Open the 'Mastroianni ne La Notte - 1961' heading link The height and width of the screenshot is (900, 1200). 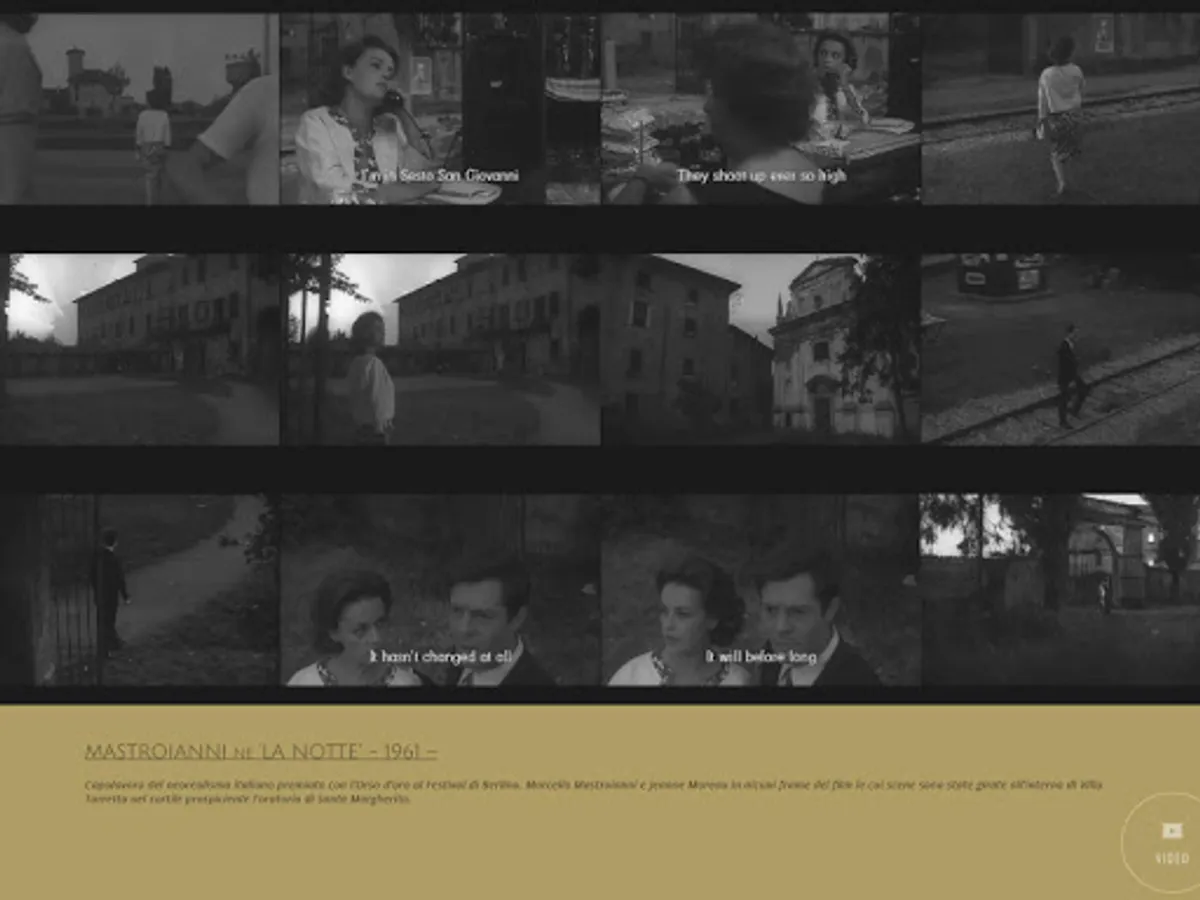tap(260, 752)
